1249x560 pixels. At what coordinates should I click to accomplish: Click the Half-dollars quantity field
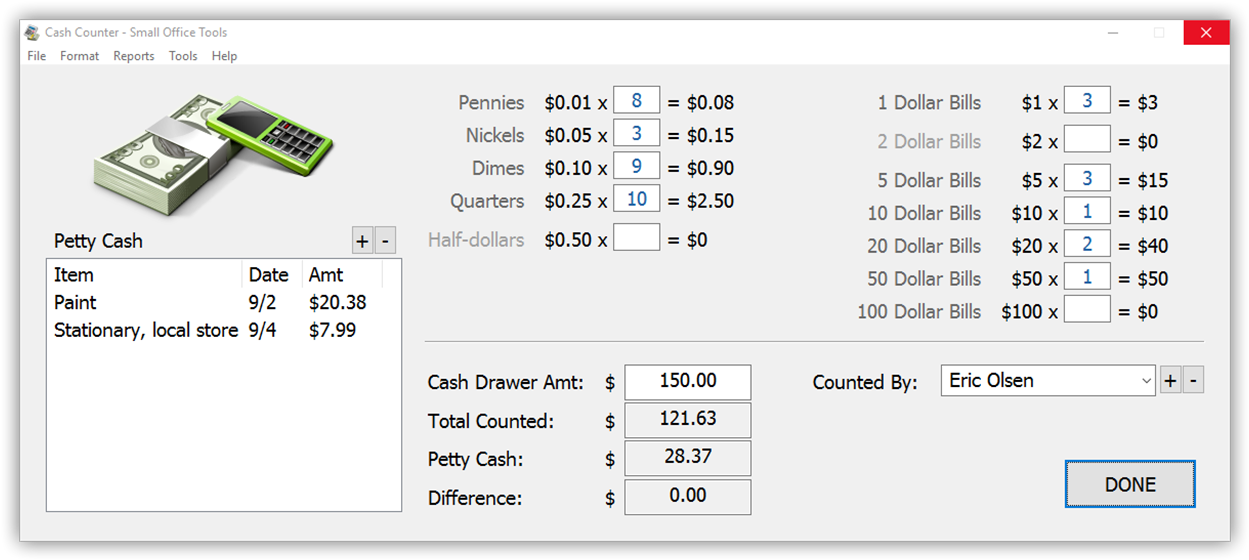tap(636, 238)
